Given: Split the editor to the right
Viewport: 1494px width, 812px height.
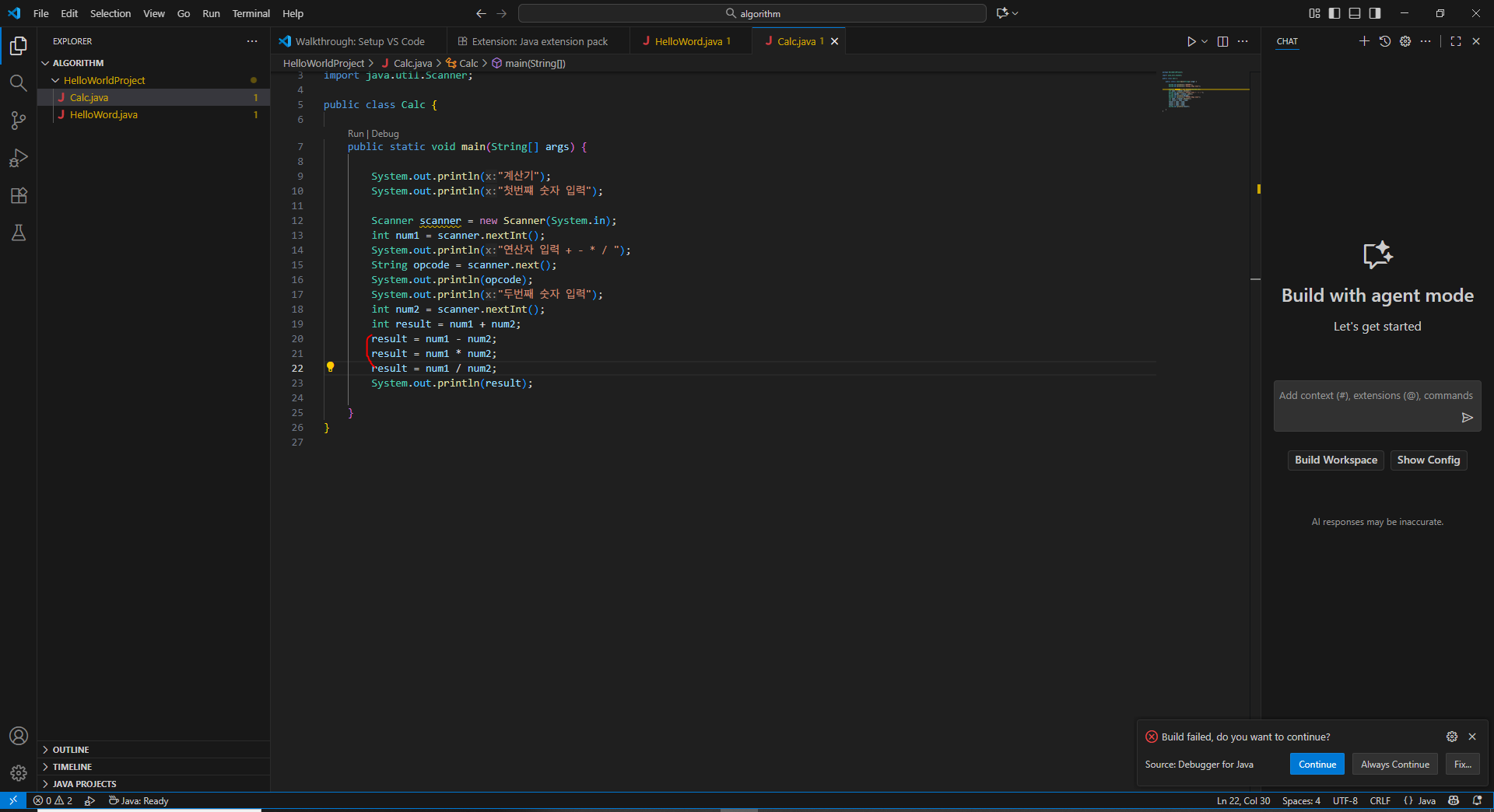Looking at the screenshot, I should 1222,41.
